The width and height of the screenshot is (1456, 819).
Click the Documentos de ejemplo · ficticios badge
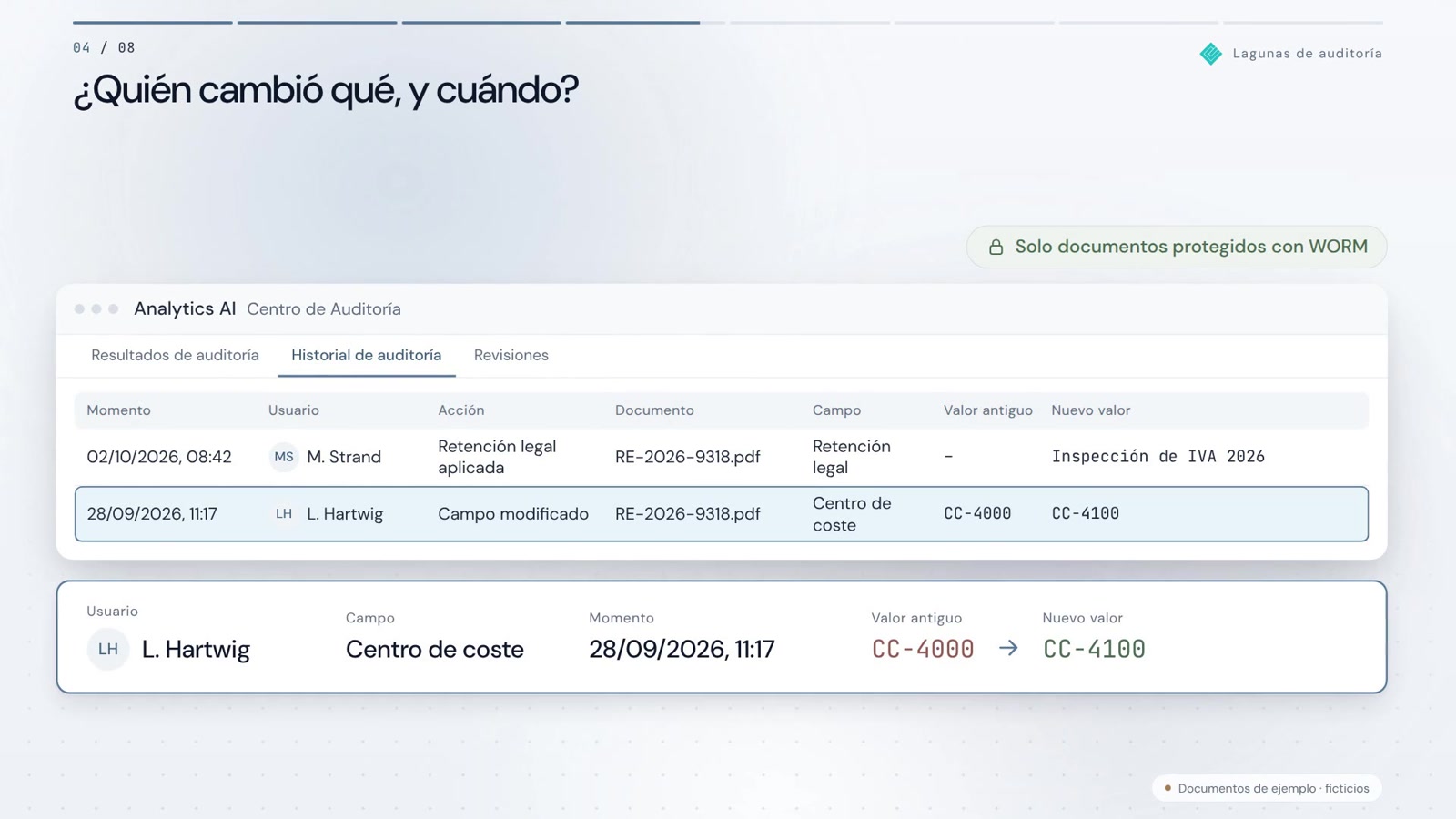point(1267,789)
